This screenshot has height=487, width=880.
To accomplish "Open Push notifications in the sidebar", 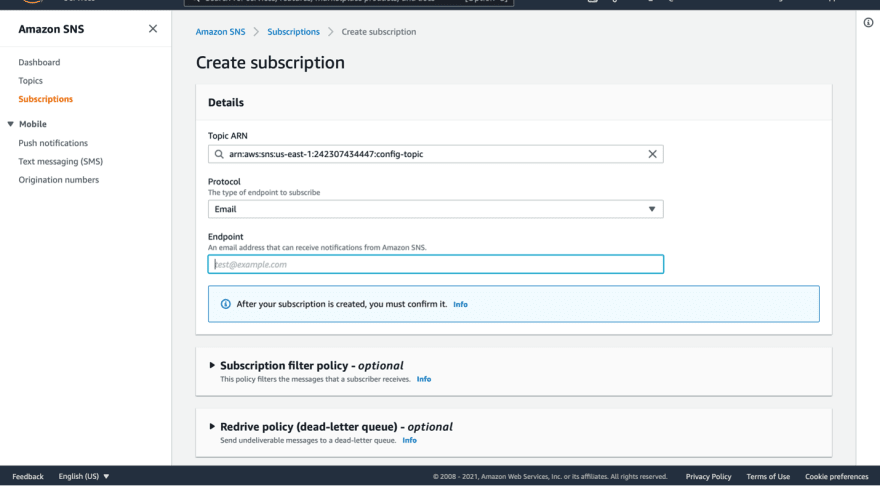I will click(x=53, y=143).
